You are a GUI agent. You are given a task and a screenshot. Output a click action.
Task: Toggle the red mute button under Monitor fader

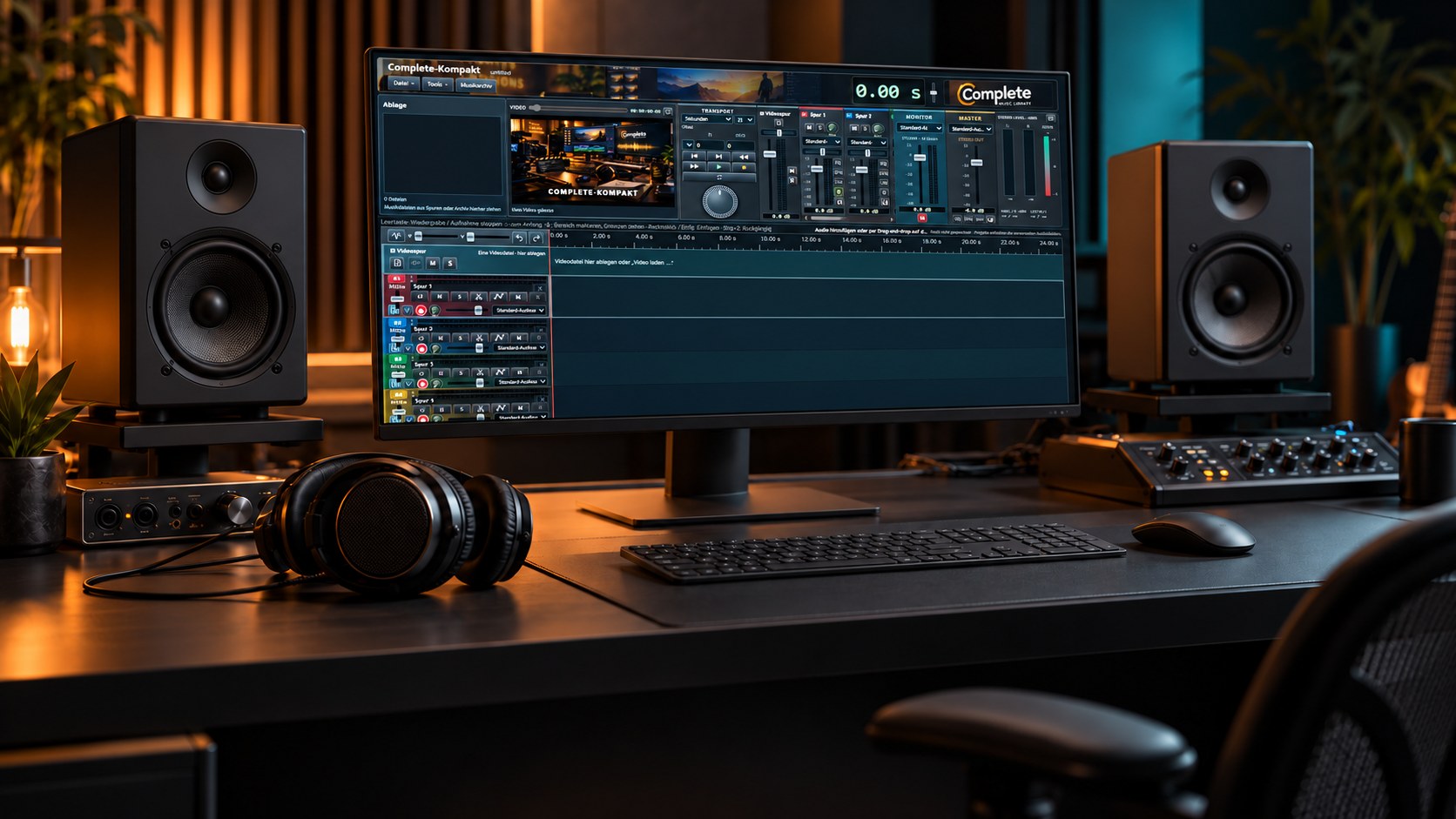click(x=922, y=218)
